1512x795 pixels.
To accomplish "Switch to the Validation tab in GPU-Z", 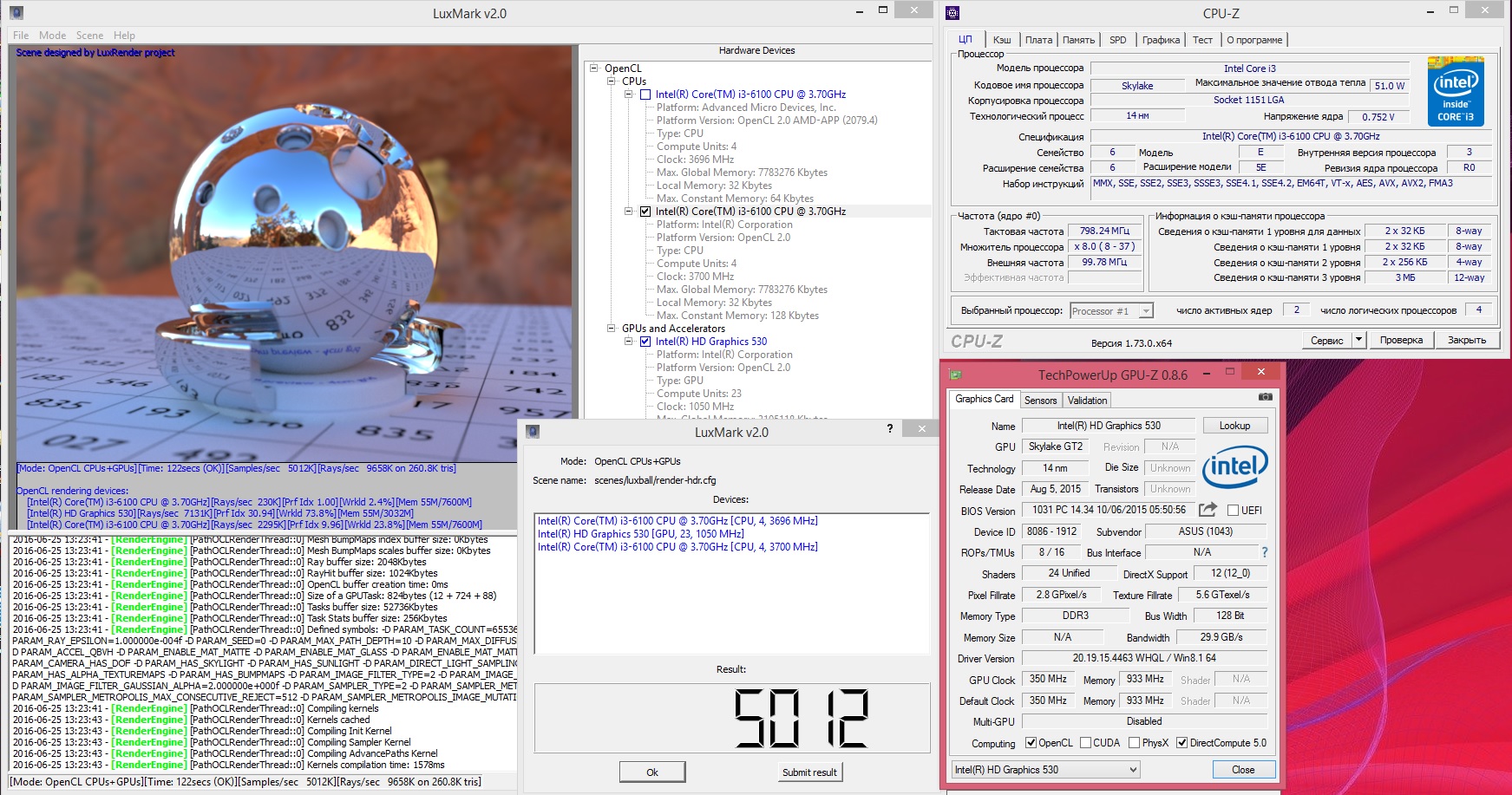I will coord(1087,401).
